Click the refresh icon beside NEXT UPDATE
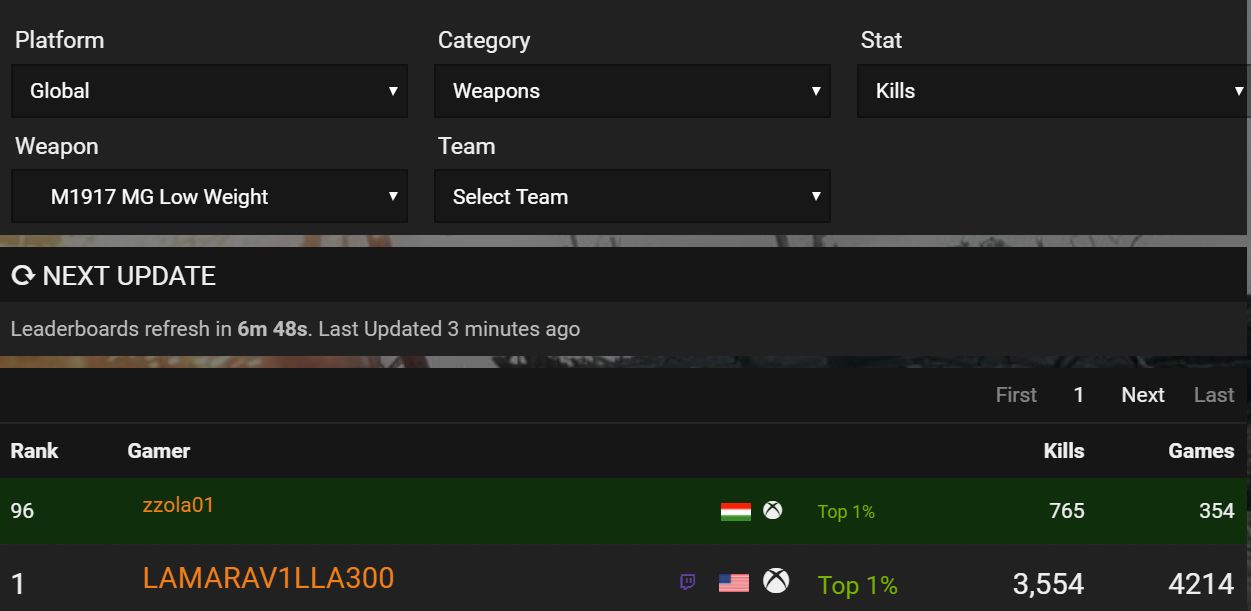Viewport: 1251px width, 611px height. (23, 276)
